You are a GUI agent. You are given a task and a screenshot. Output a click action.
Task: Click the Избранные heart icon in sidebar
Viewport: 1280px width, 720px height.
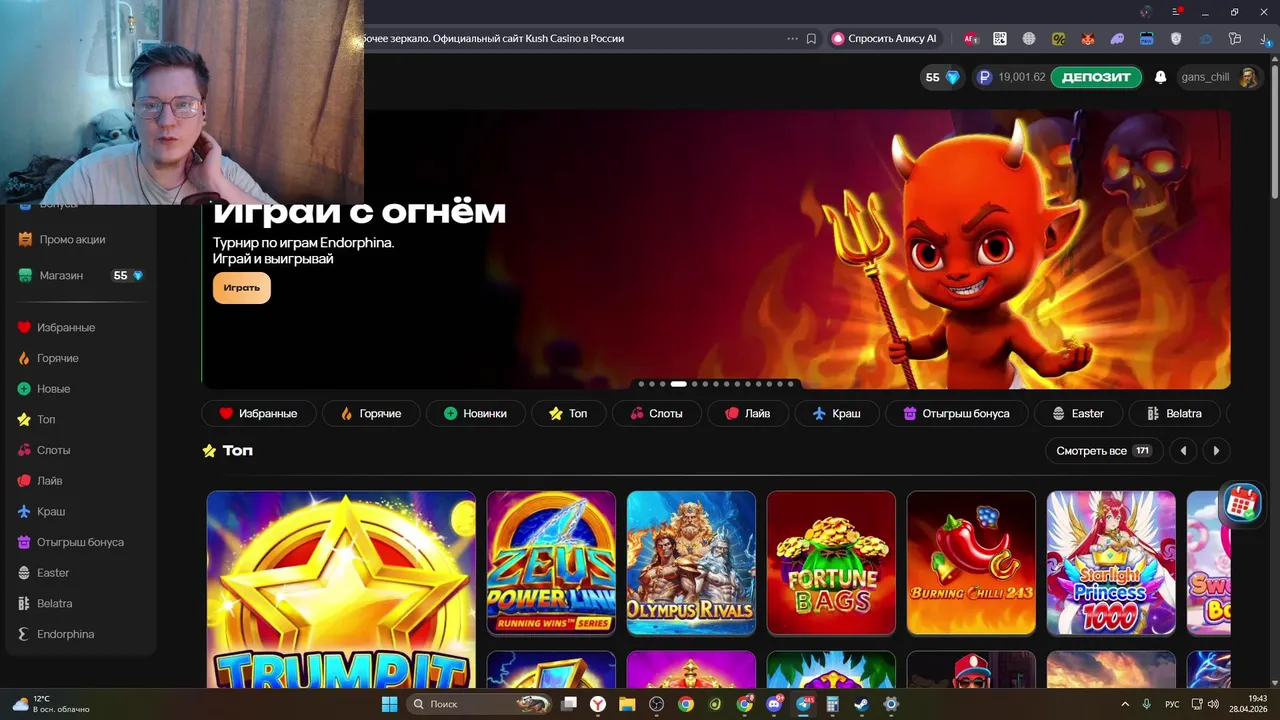click(25, 328)
